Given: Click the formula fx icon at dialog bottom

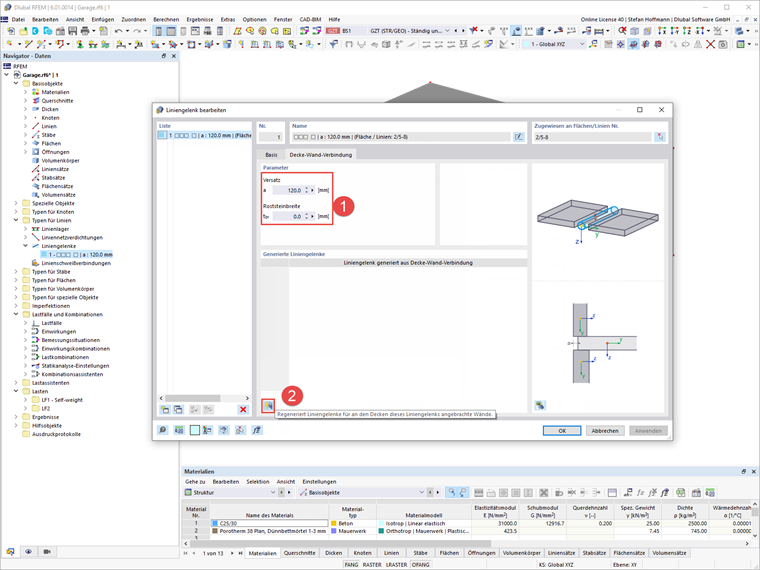Looking at the screenshot, I should pyautogui.click(x=256, y=430).
